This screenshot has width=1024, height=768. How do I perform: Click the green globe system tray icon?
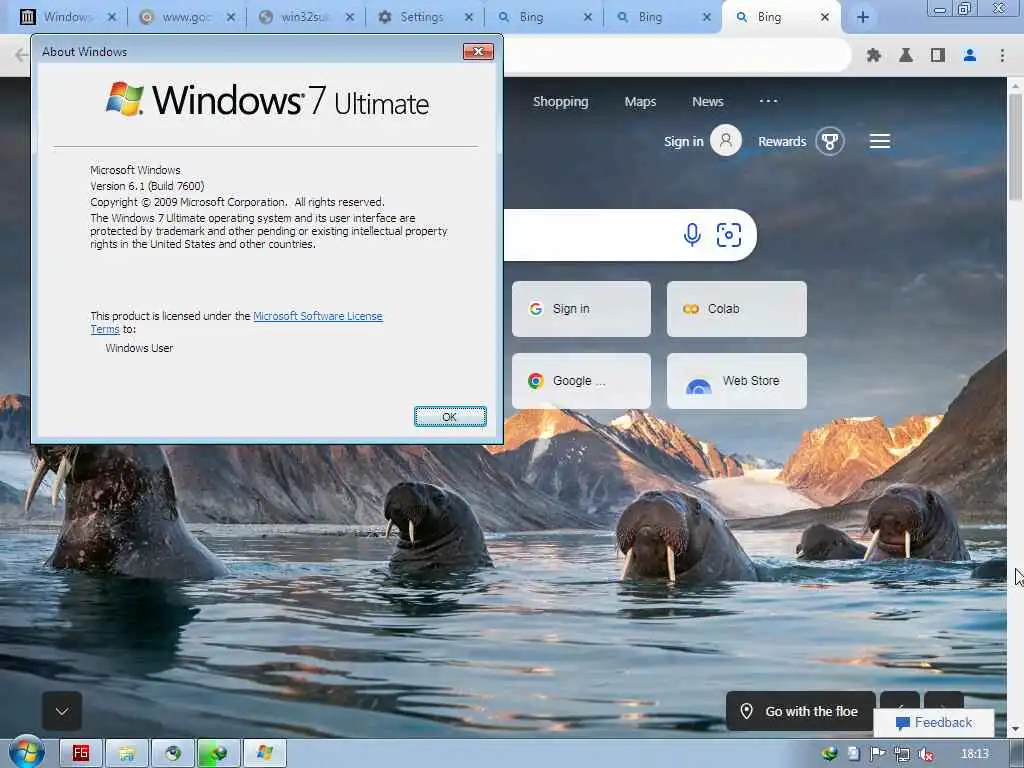pyautogui.click(x=829, y=754)
